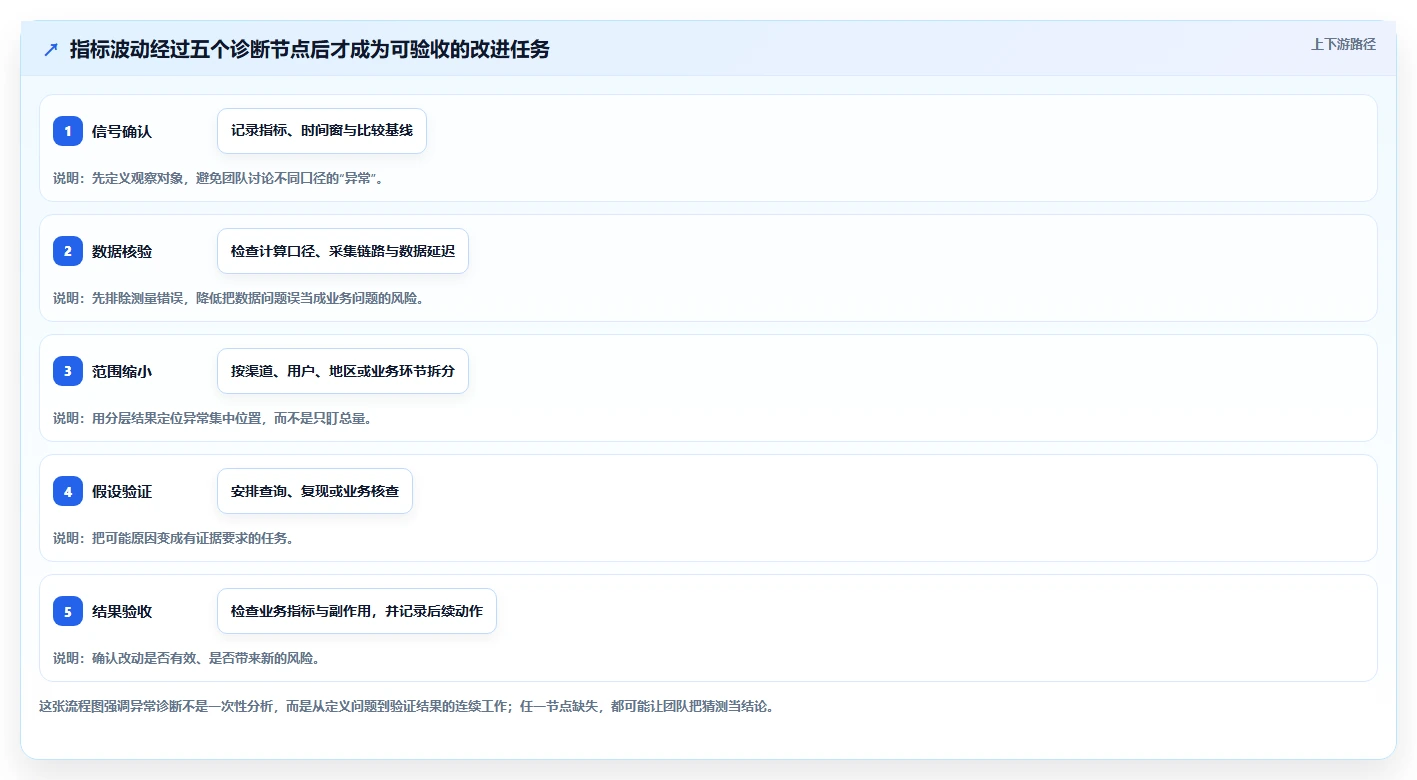Select the 数据核验 step title
The height and width of the screenshot is (780, 1417).
click(x=122, y=251)
